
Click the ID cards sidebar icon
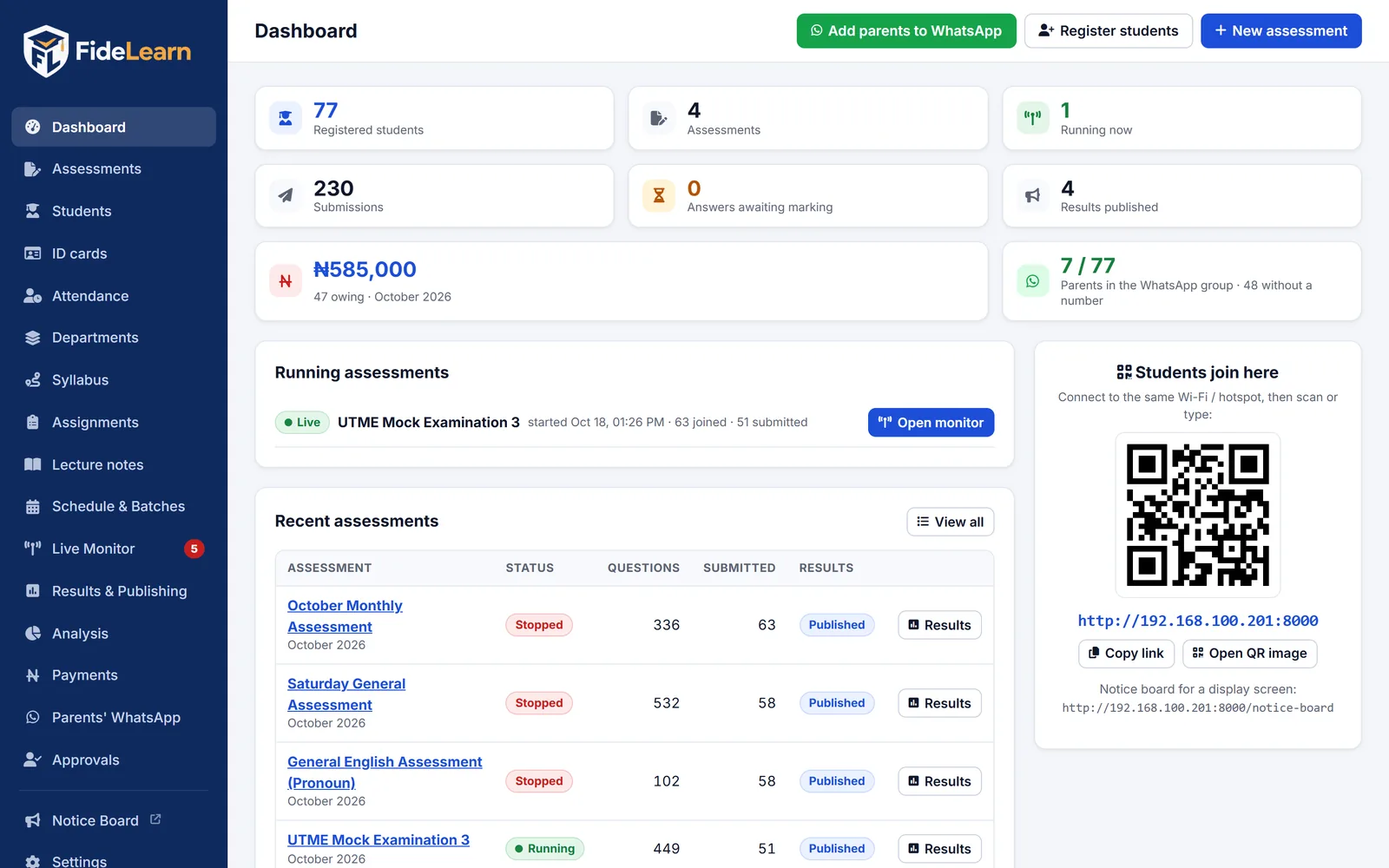click(33, 253)
